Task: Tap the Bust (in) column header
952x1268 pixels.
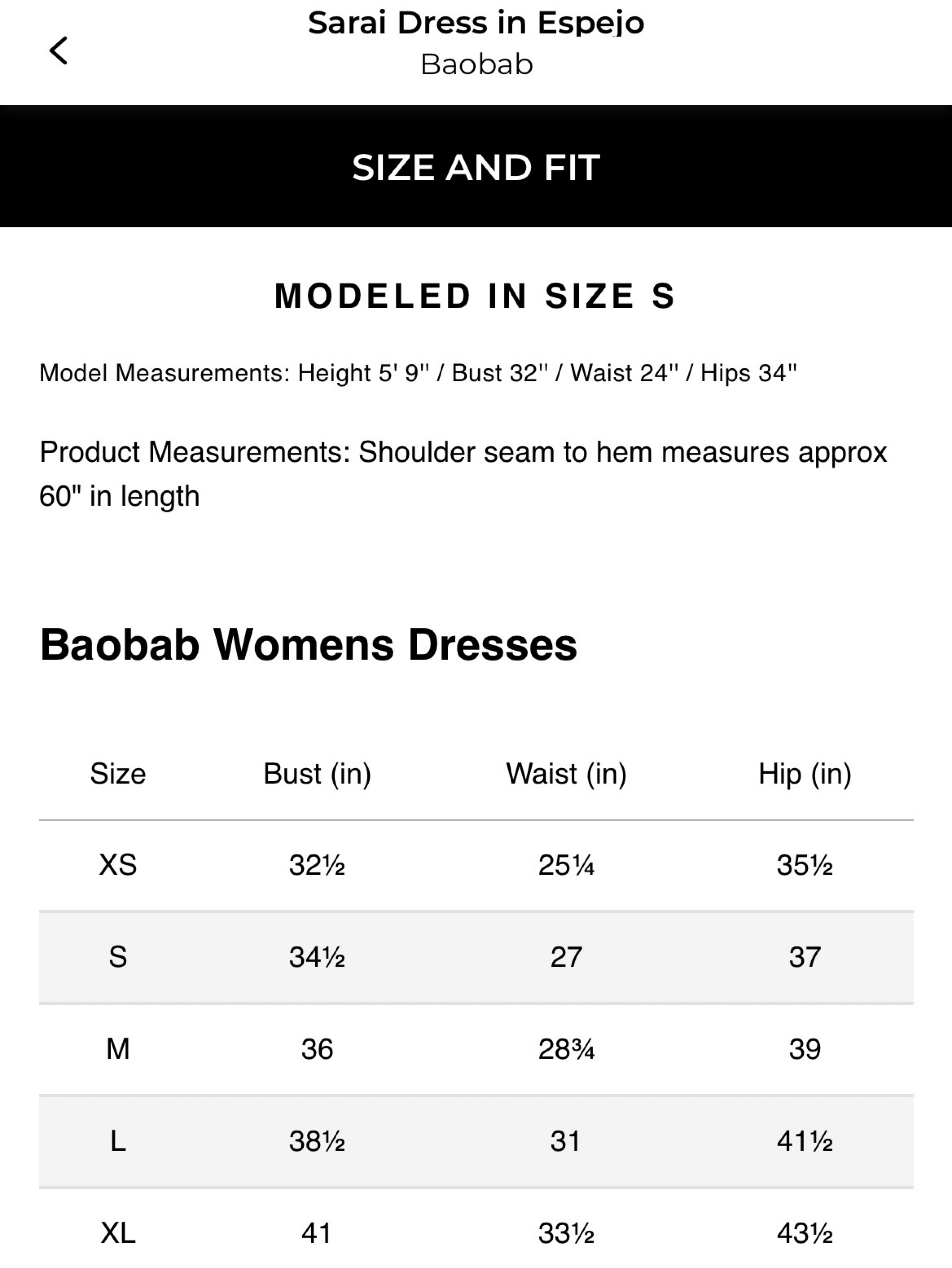Action: pyautogui.click(x=317, y=775)
